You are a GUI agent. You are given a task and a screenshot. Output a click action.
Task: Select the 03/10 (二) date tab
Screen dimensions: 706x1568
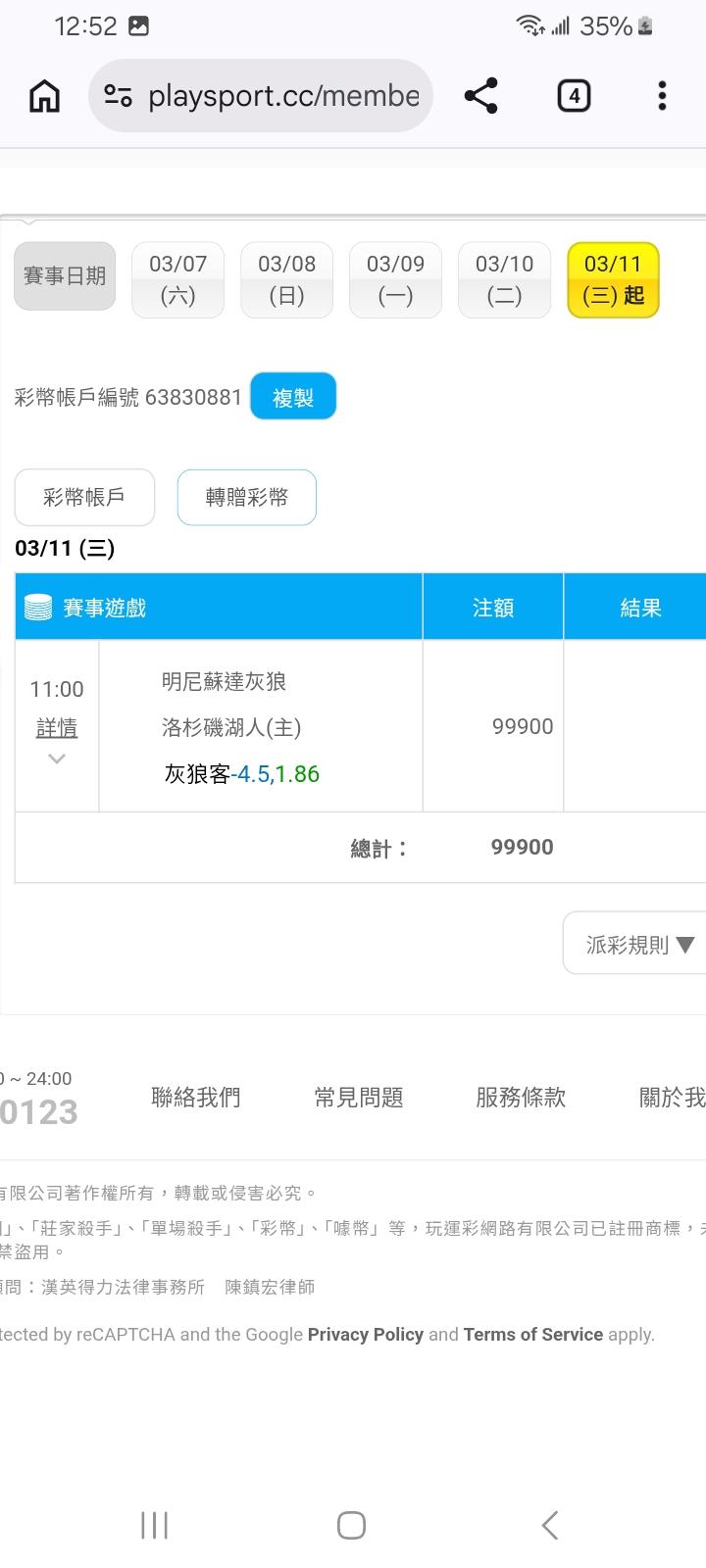(x=504, y=280)
